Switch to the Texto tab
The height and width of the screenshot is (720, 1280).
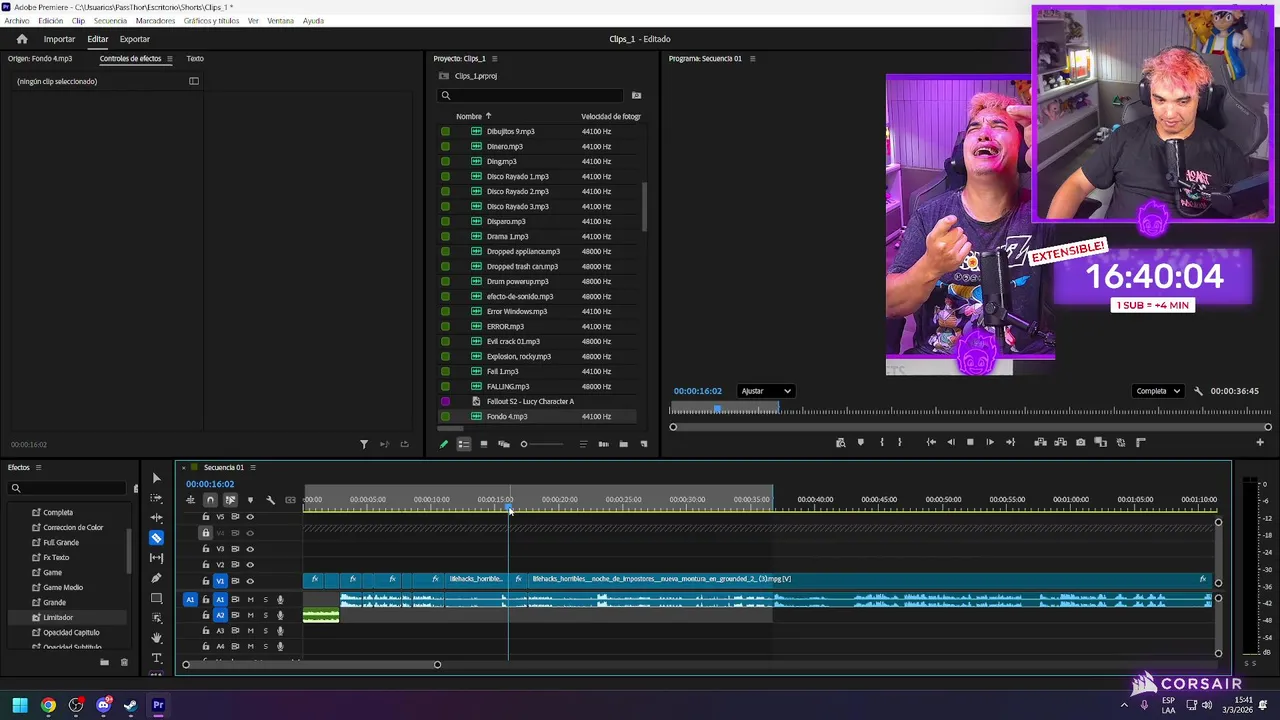pos(195,59)
